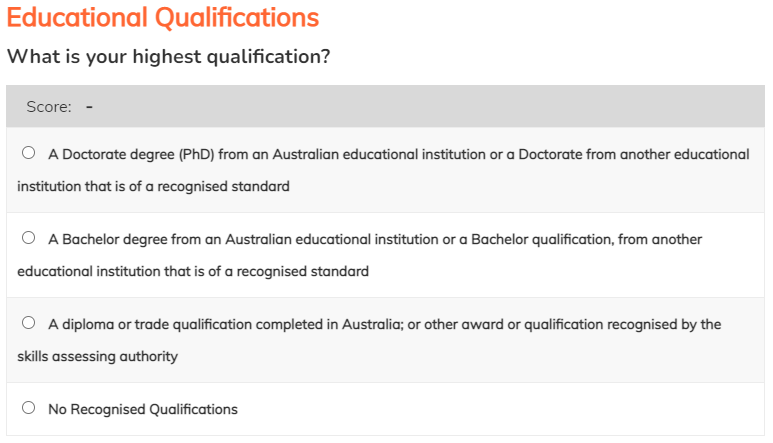Viewport: 773px width, 443px height.
Task: Select the No Recognised Qualifications radio button
Action: coord(28,408)
